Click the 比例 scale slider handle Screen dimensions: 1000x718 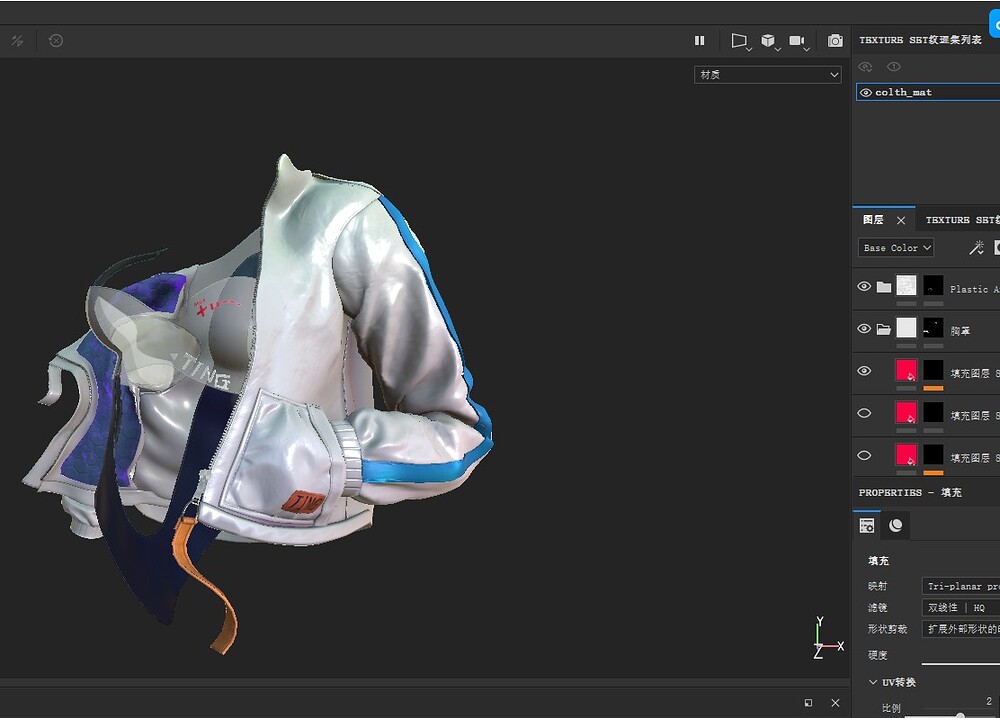point(960,716)
